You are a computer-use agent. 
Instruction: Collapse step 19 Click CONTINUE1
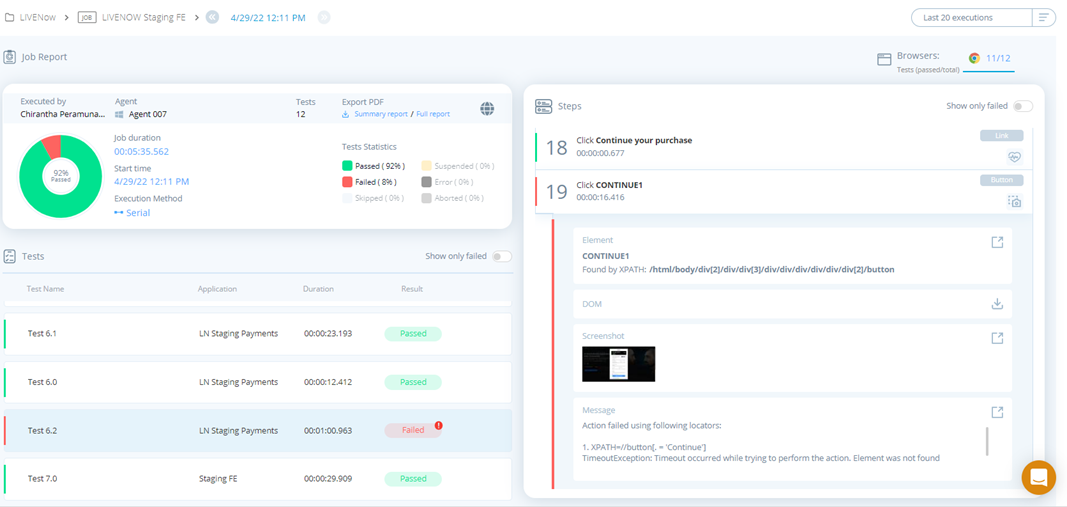point(783,191)
